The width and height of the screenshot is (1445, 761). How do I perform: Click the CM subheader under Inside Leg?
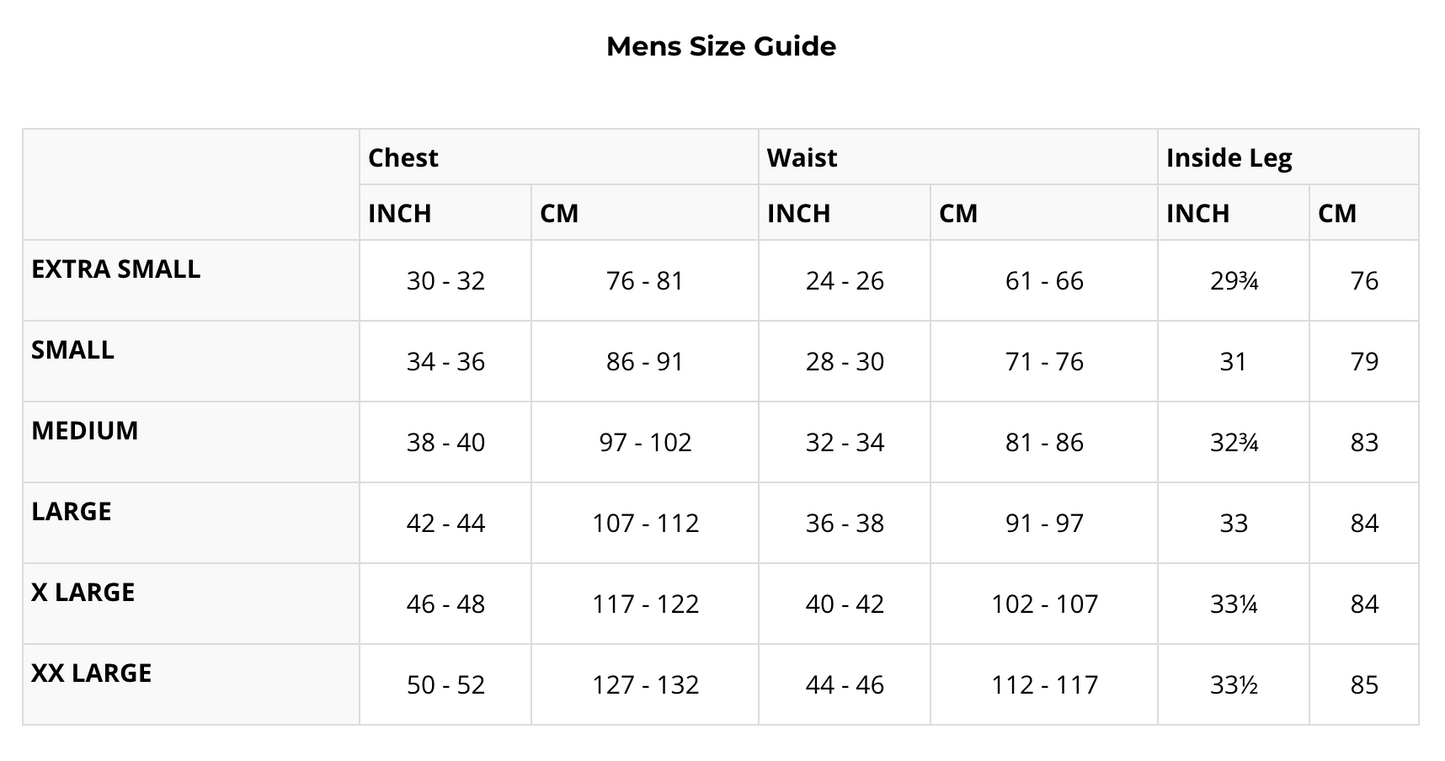tap(1337, 213)
